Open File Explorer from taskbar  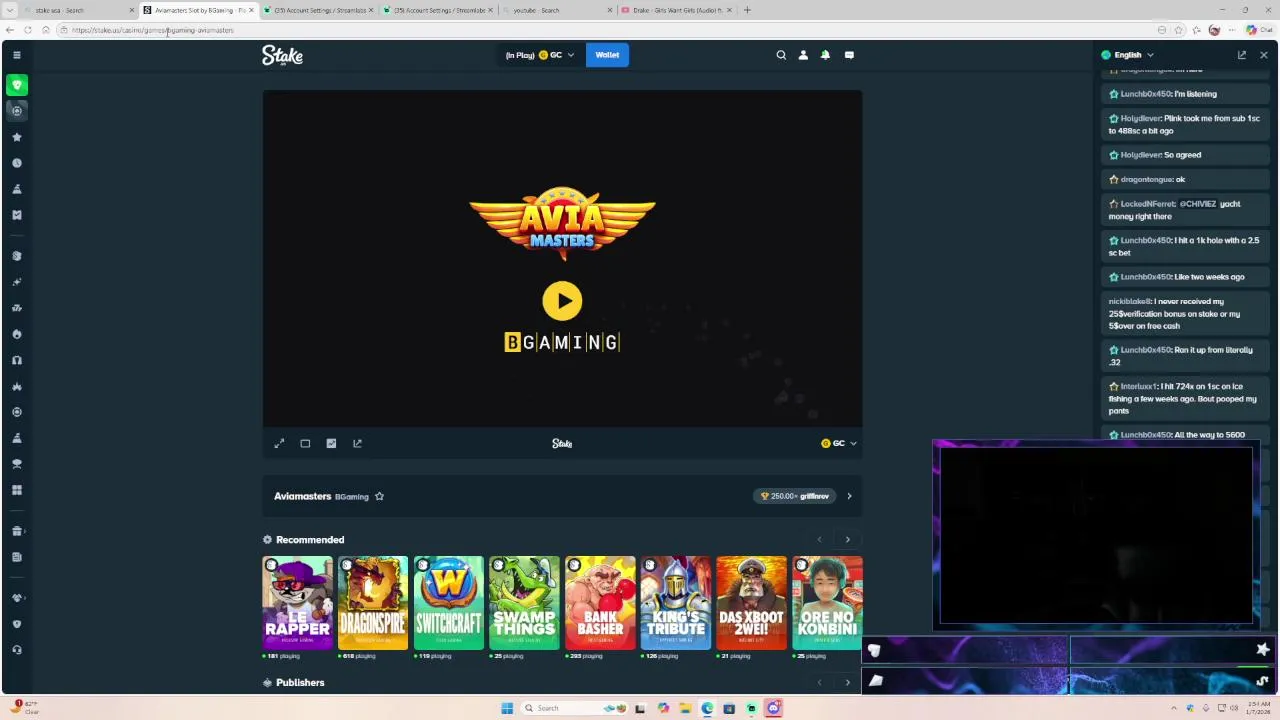pos(685,708)
